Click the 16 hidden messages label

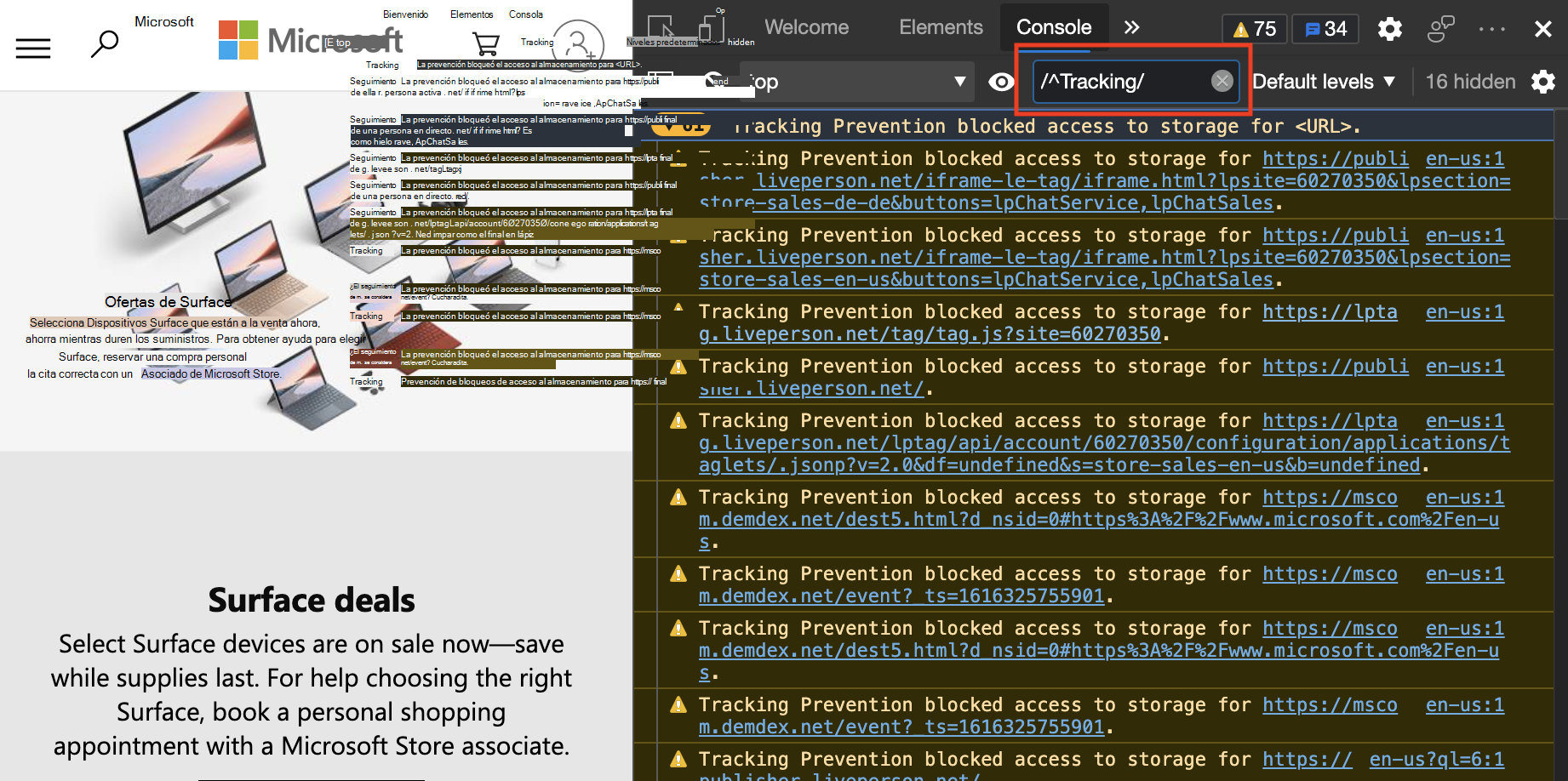click(1470, 82)
